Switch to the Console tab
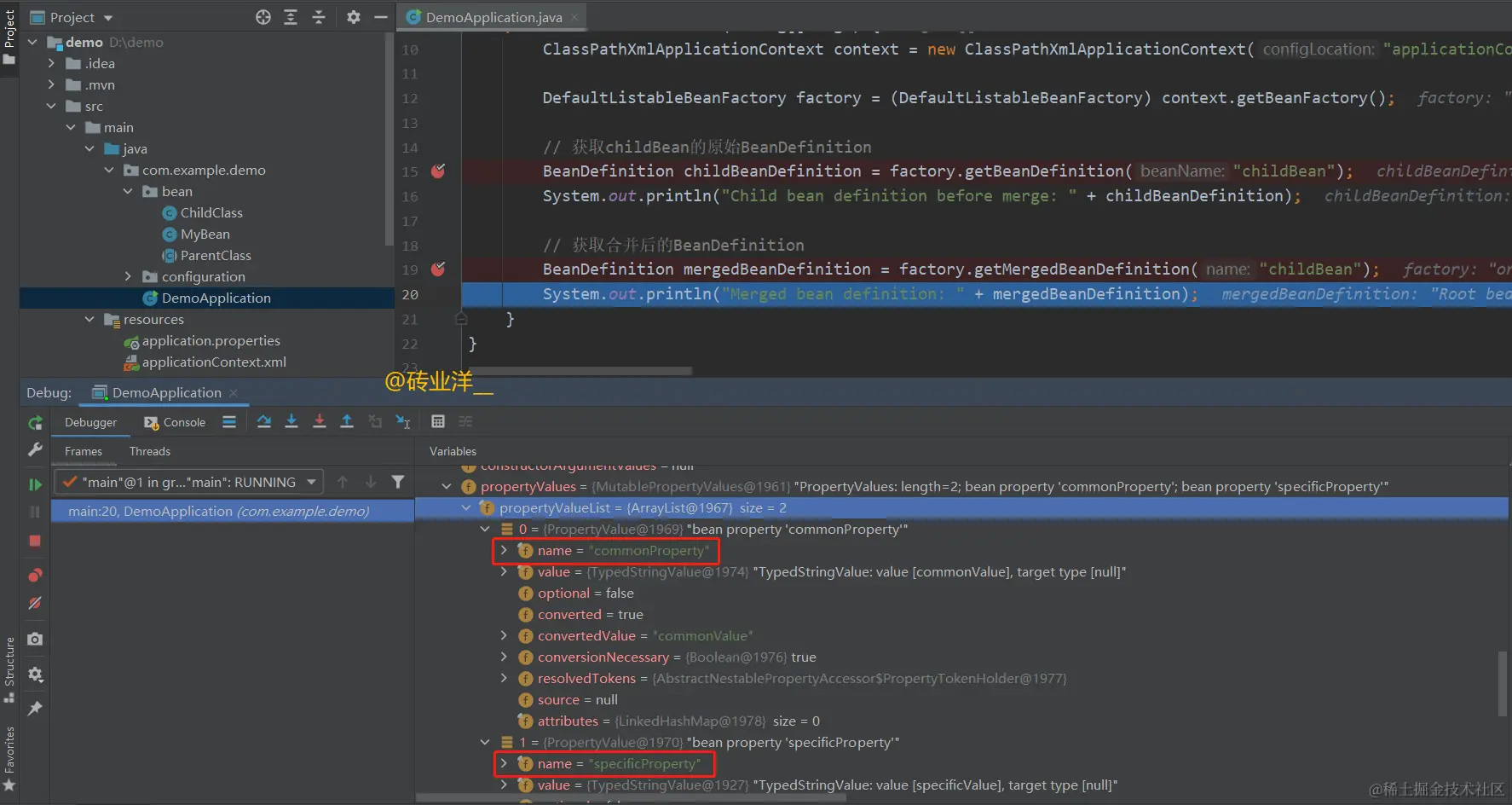Viewport: 1512px width, 805px height. 176,422
